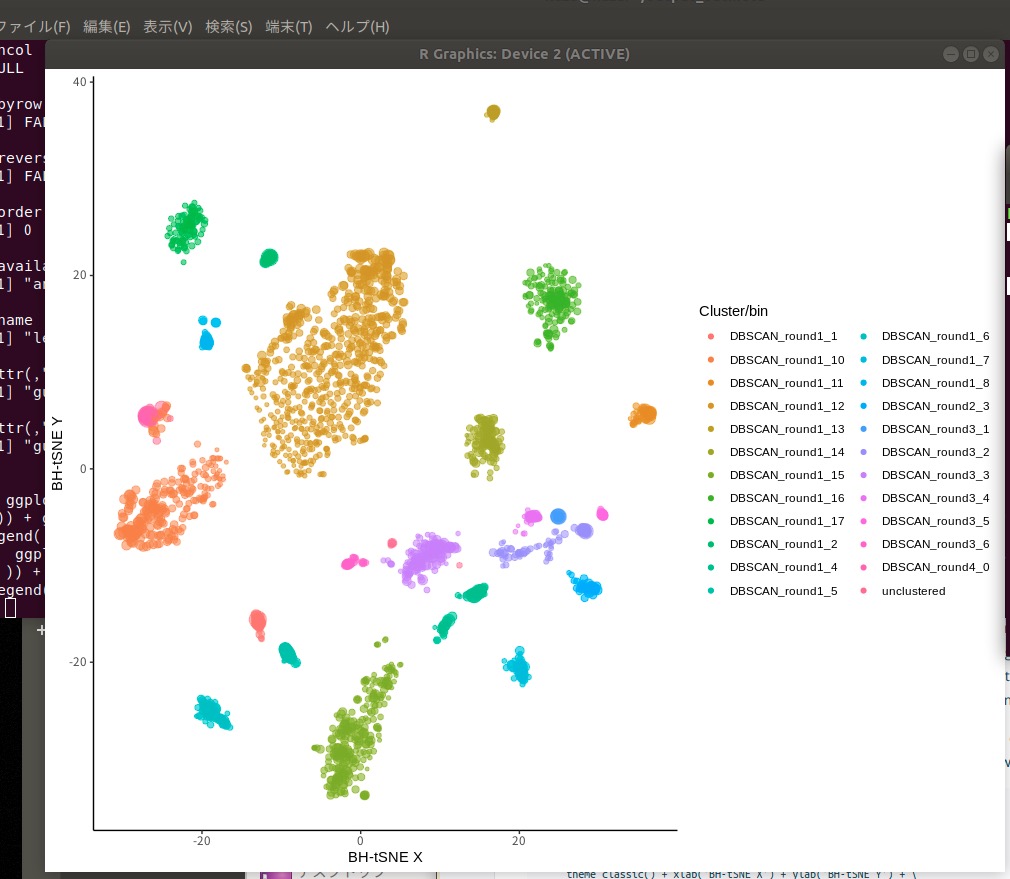Click the DBSCAN_round1_1 legend label
This screenshot has width=1010, height=879.
(x=783, y=336)
